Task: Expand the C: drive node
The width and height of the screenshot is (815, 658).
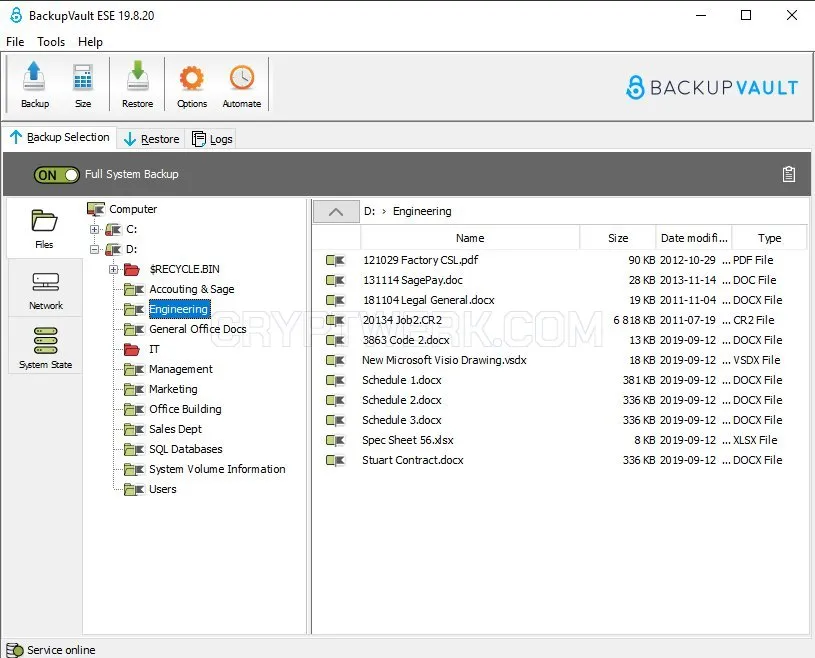Action: tap(94, 229)
